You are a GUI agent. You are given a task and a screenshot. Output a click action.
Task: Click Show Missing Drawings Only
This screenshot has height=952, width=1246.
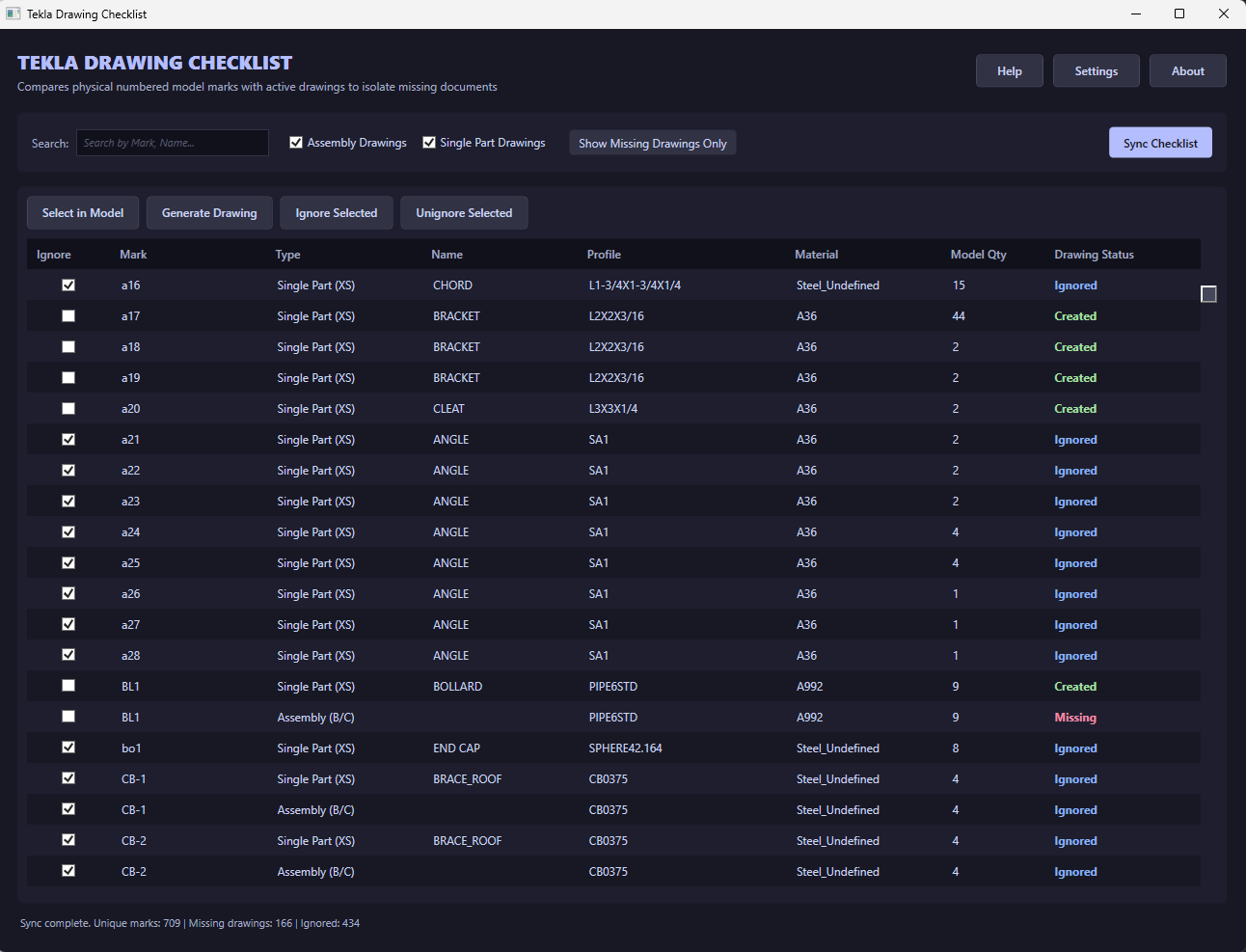tap(653, 143)
